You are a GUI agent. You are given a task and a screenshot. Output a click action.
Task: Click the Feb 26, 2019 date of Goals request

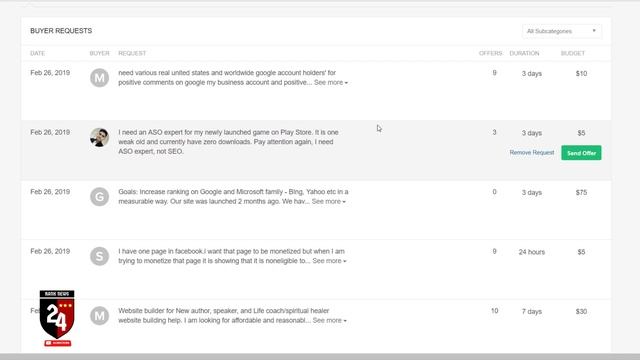(50, 192)
